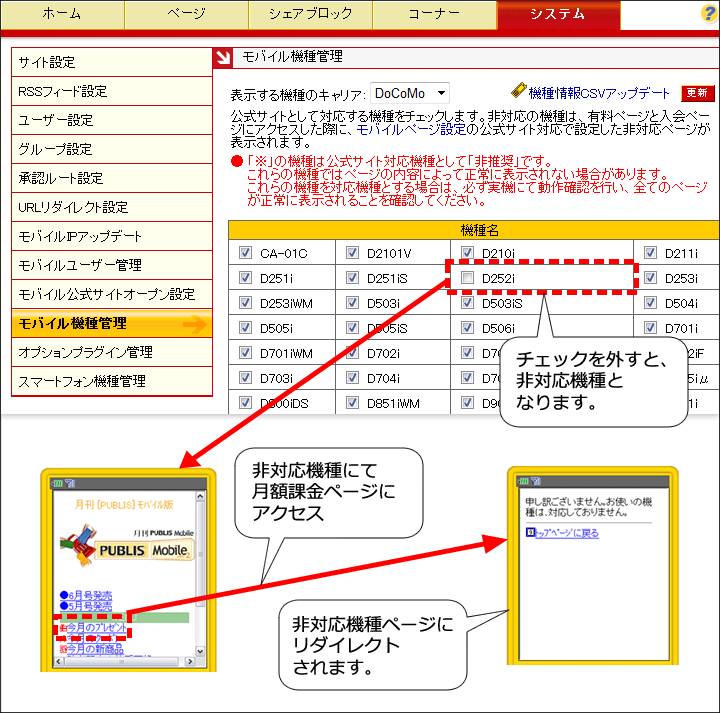Open モバイルIPアップデート in the side menu
720x713 pixels.
112,236
